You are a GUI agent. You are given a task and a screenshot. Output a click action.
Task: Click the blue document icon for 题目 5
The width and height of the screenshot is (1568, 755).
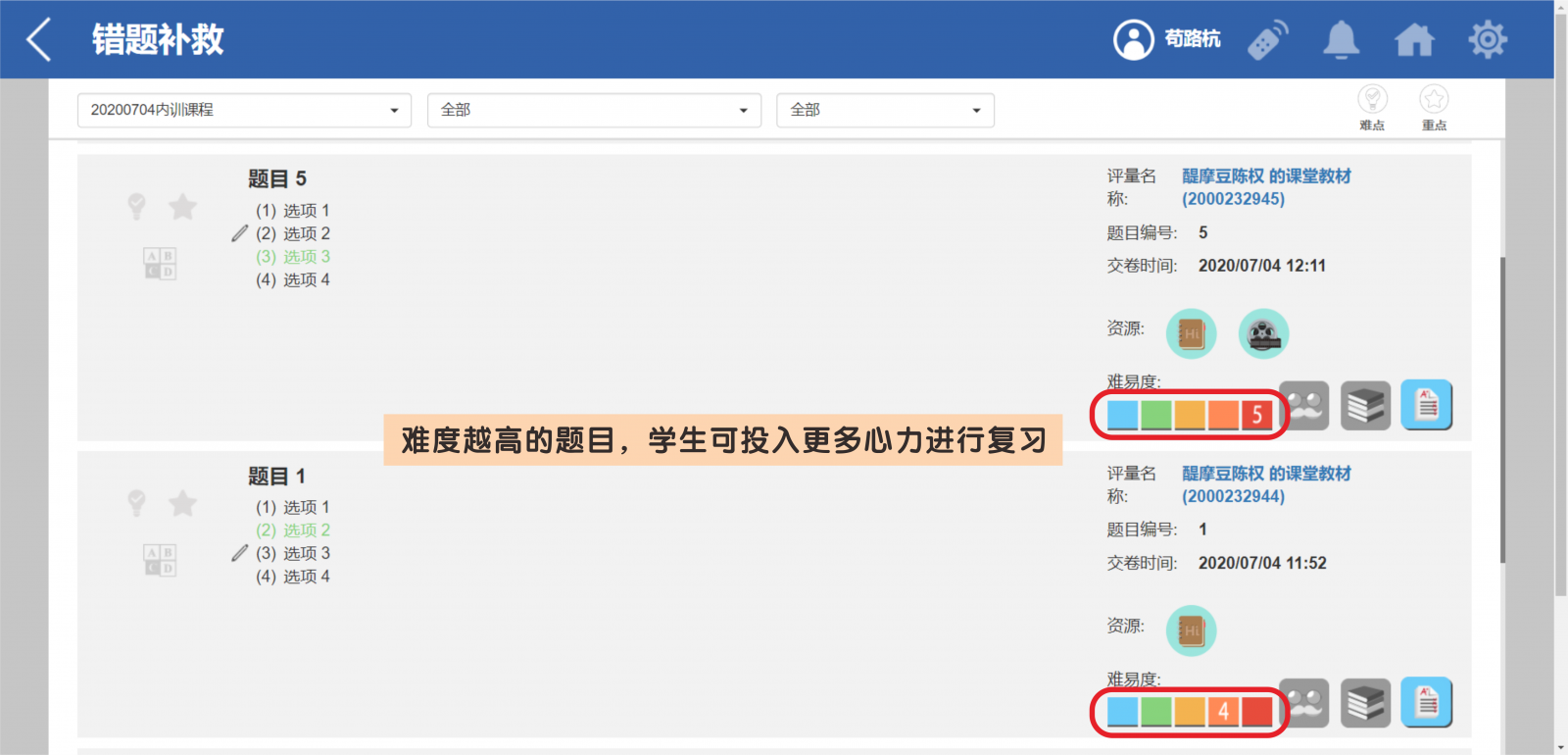[1426, 405]
